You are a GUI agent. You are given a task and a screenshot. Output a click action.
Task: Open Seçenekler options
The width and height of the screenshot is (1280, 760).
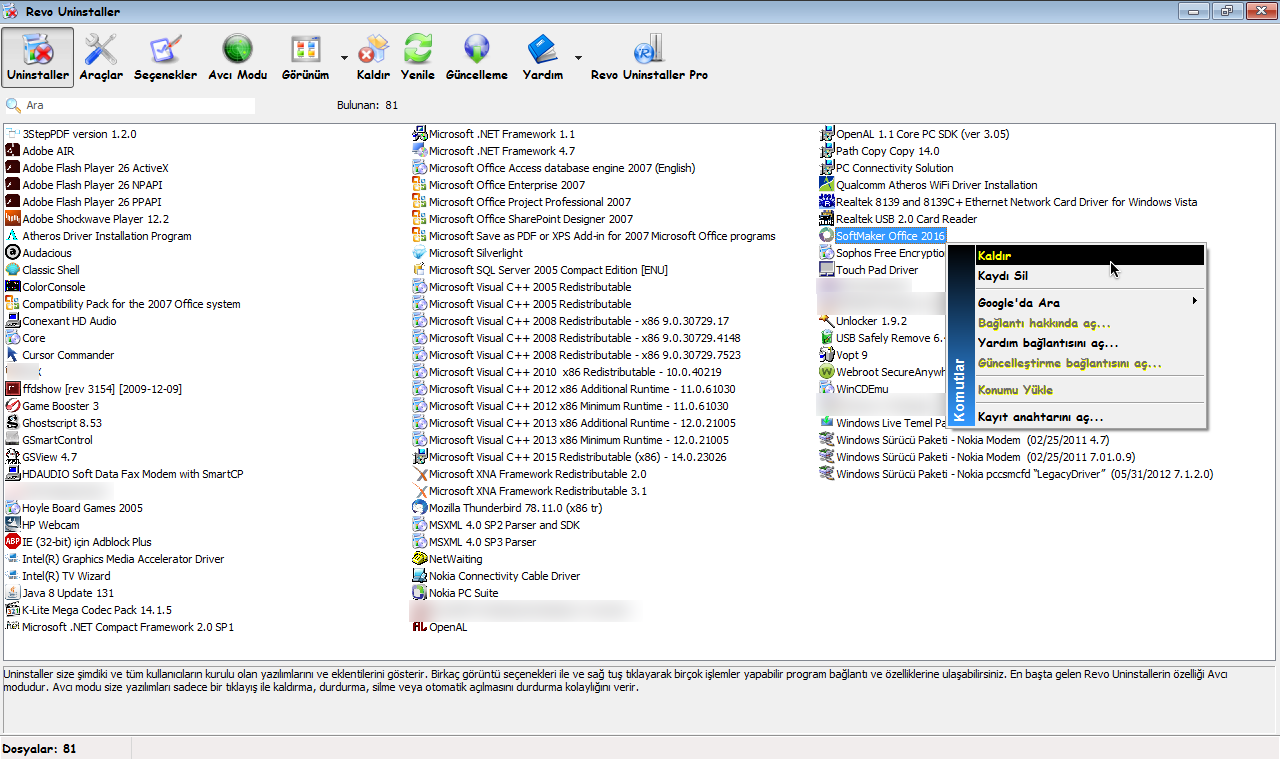pyautogui.click(x=166, y=57)
